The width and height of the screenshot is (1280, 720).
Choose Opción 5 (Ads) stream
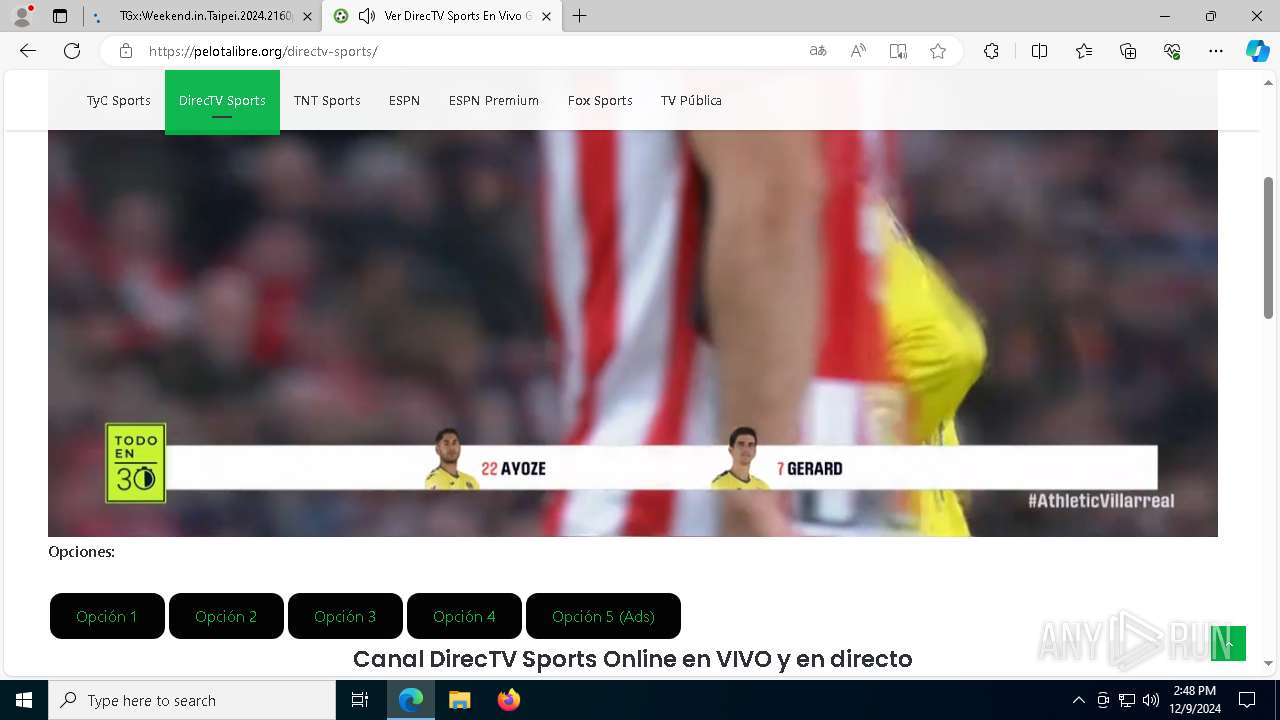pyautogui.click(x=603, y=616)
